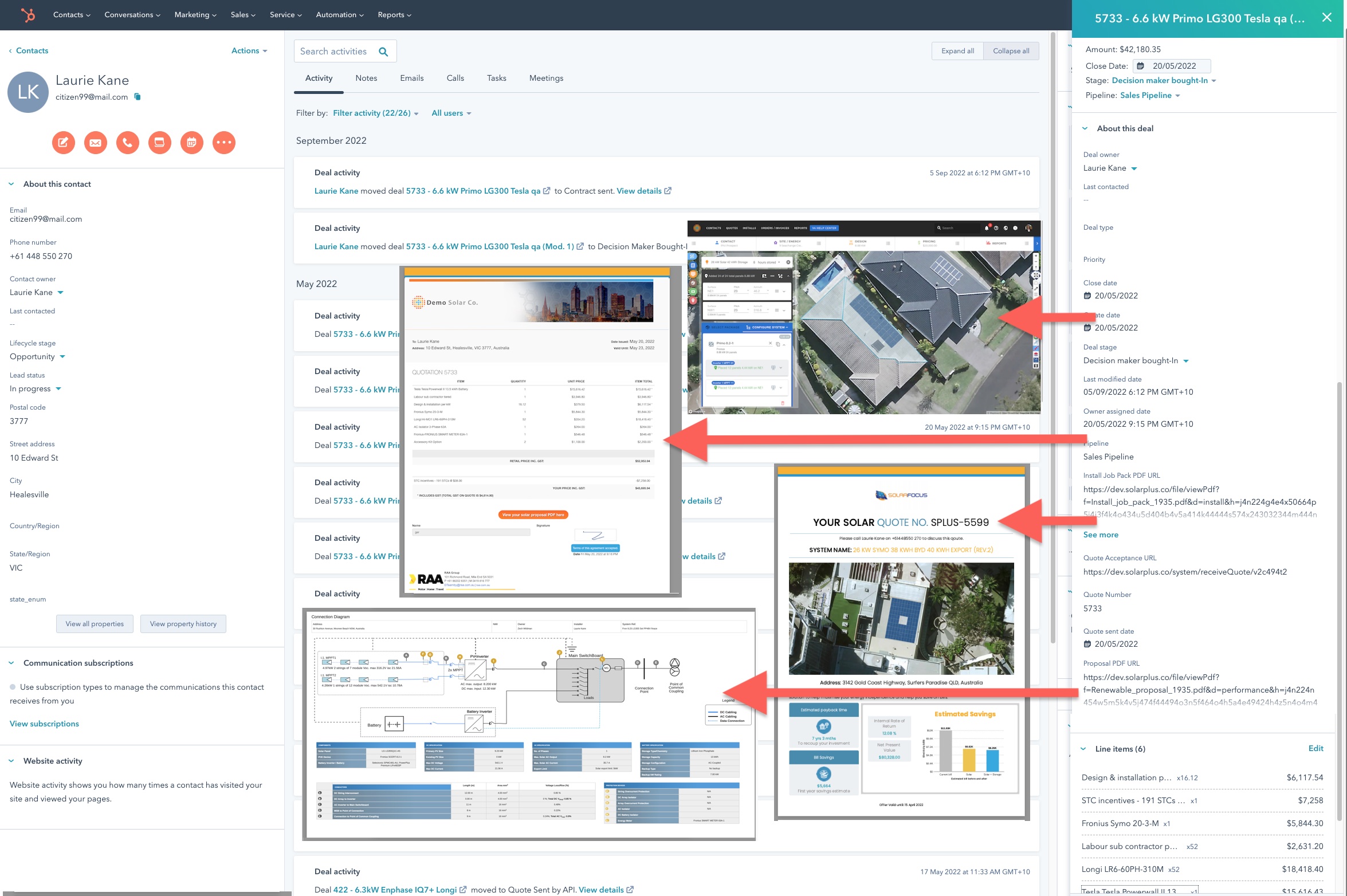Open the Marketing menu
The image size is (1347, 896).
195,15
